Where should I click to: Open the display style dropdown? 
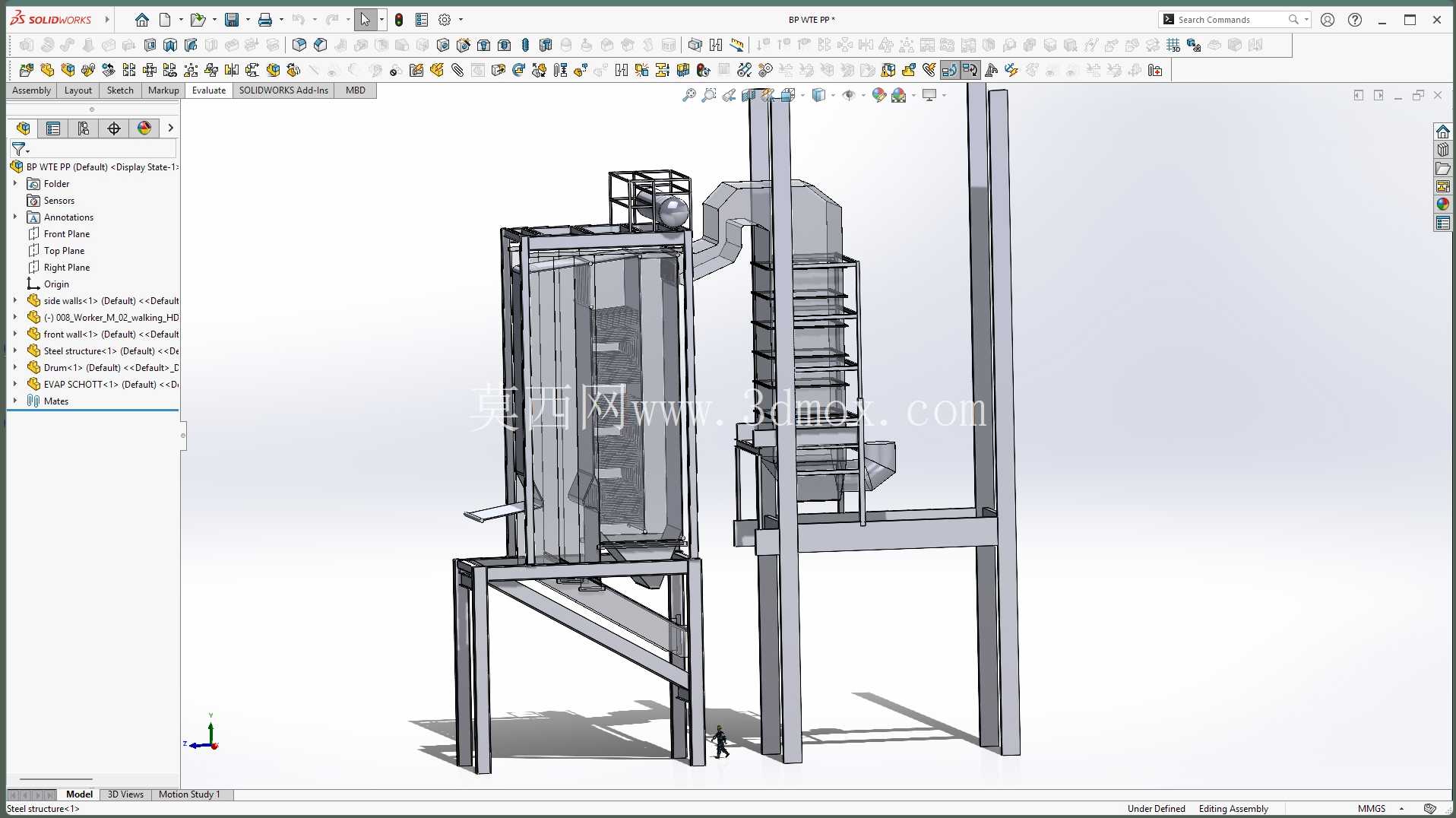click(x=834, y=95)
